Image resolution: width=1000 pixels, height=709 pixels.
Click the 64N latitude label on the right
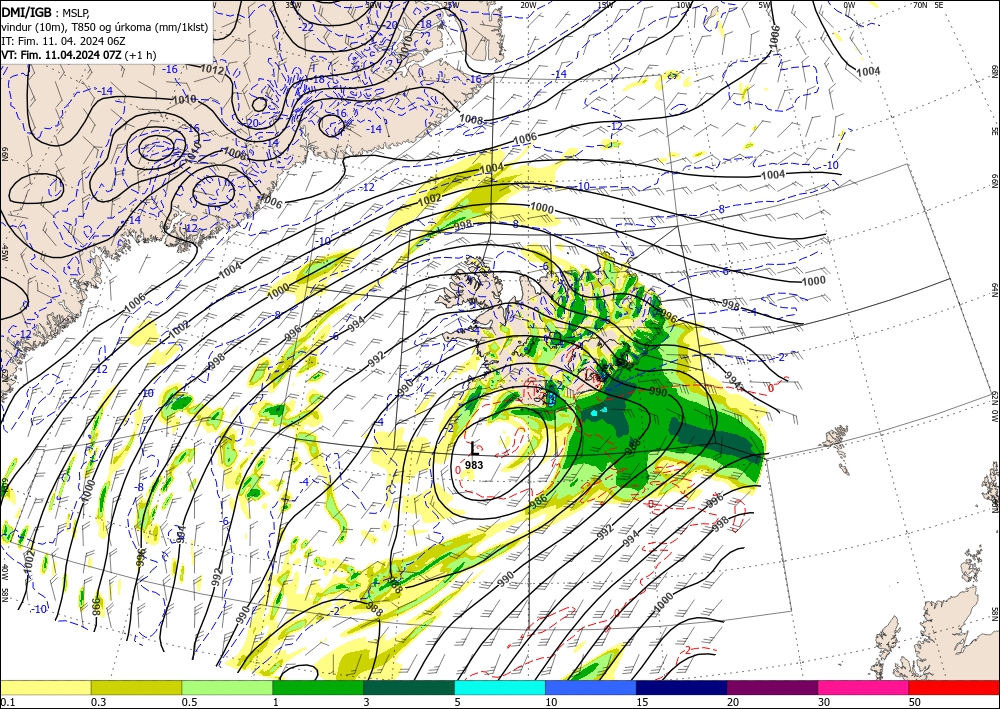pos(994,289)
